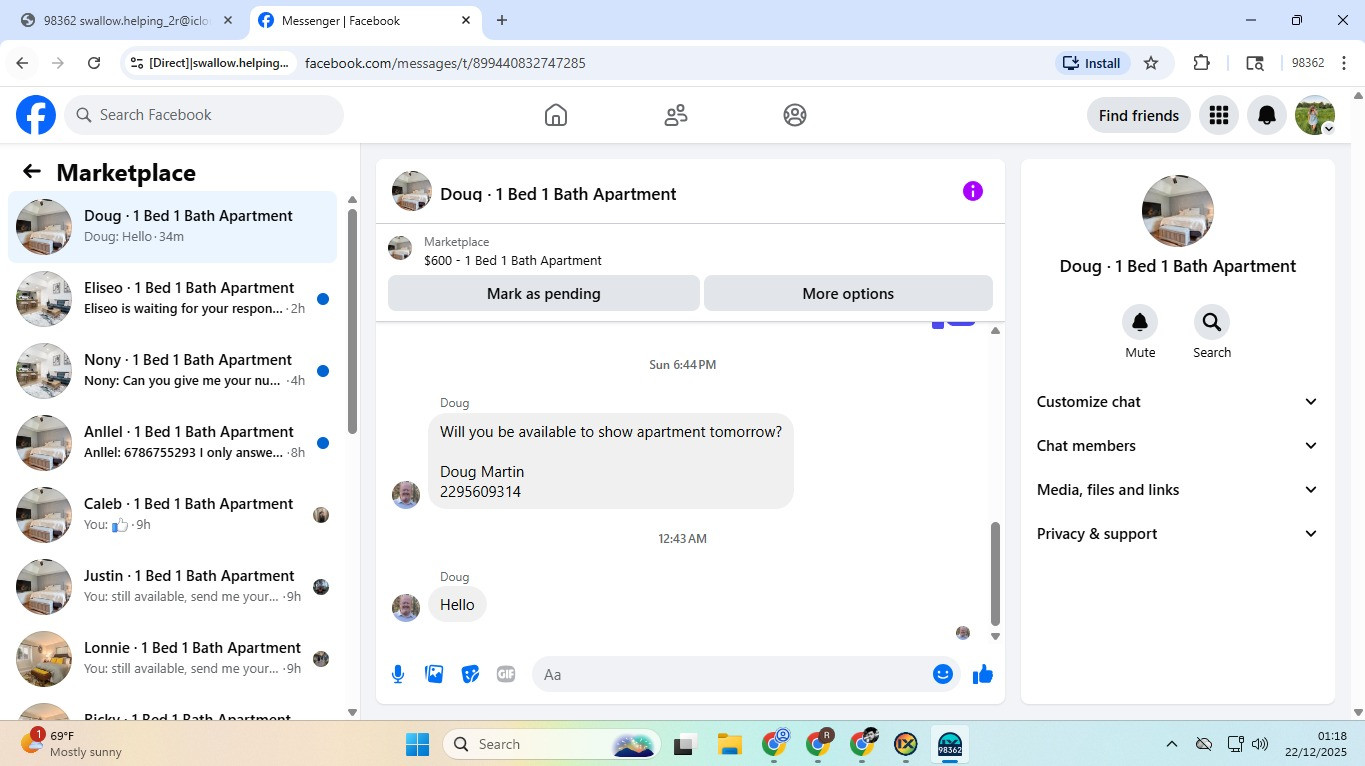Open the Groups icon in top navigation
This screenshot has height=766, width=1365.
tap(795, 115)
